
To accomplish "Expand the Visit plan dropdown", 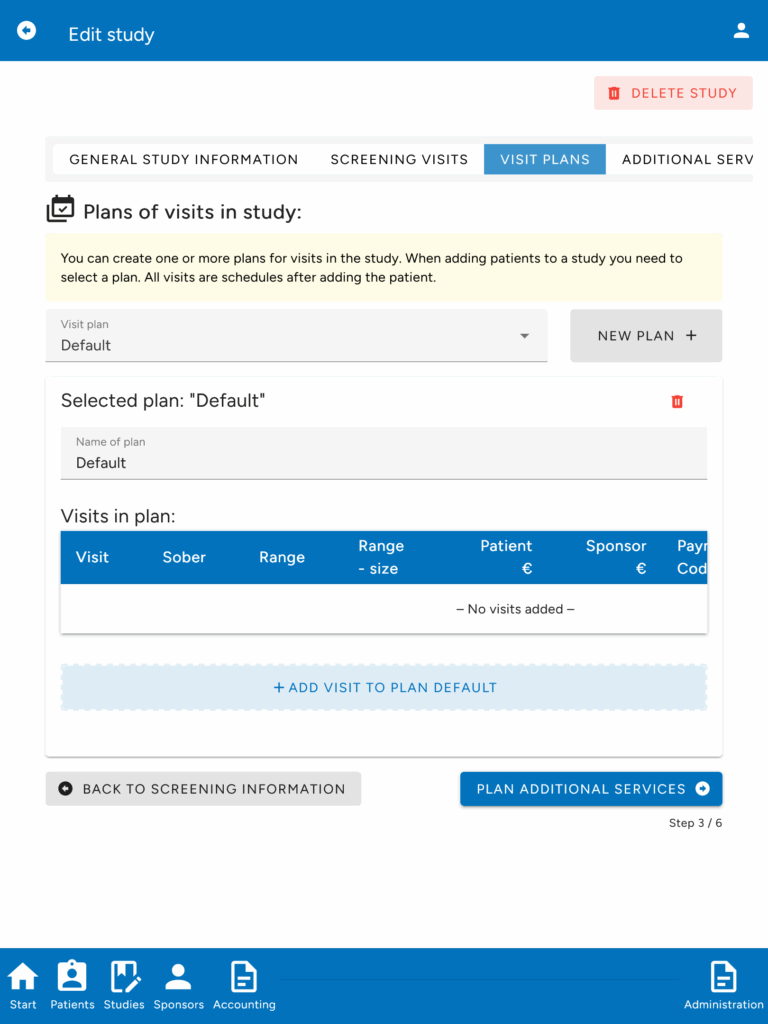I will coord(296,336).
